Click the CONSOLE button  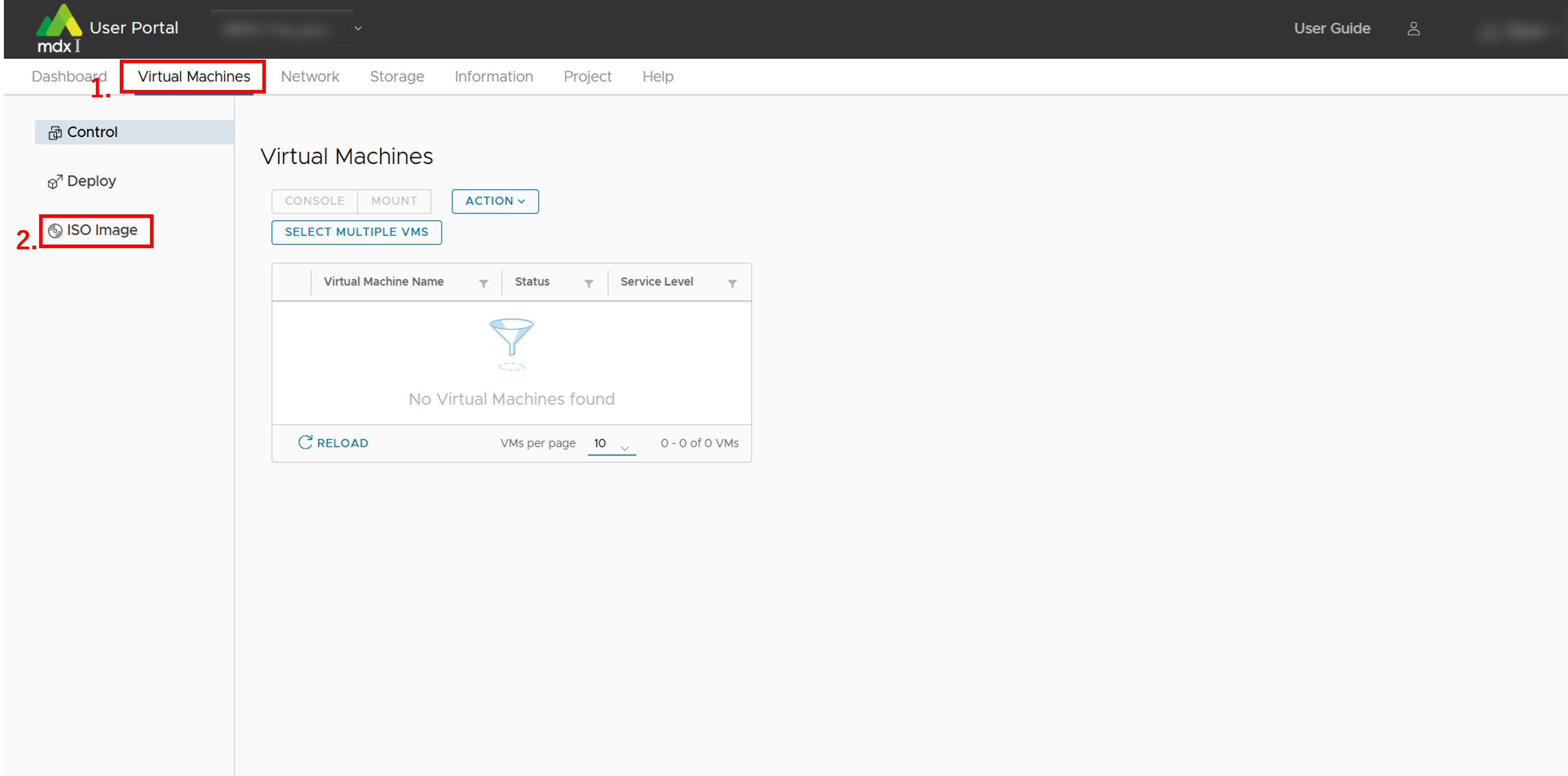click(314, 201)
